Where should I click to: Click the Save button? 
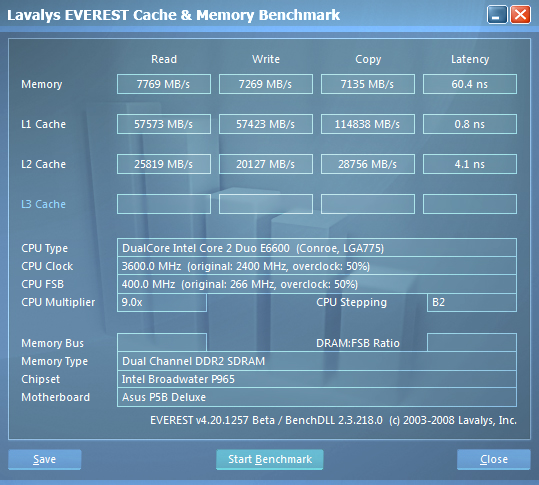[x=45, y=459]
